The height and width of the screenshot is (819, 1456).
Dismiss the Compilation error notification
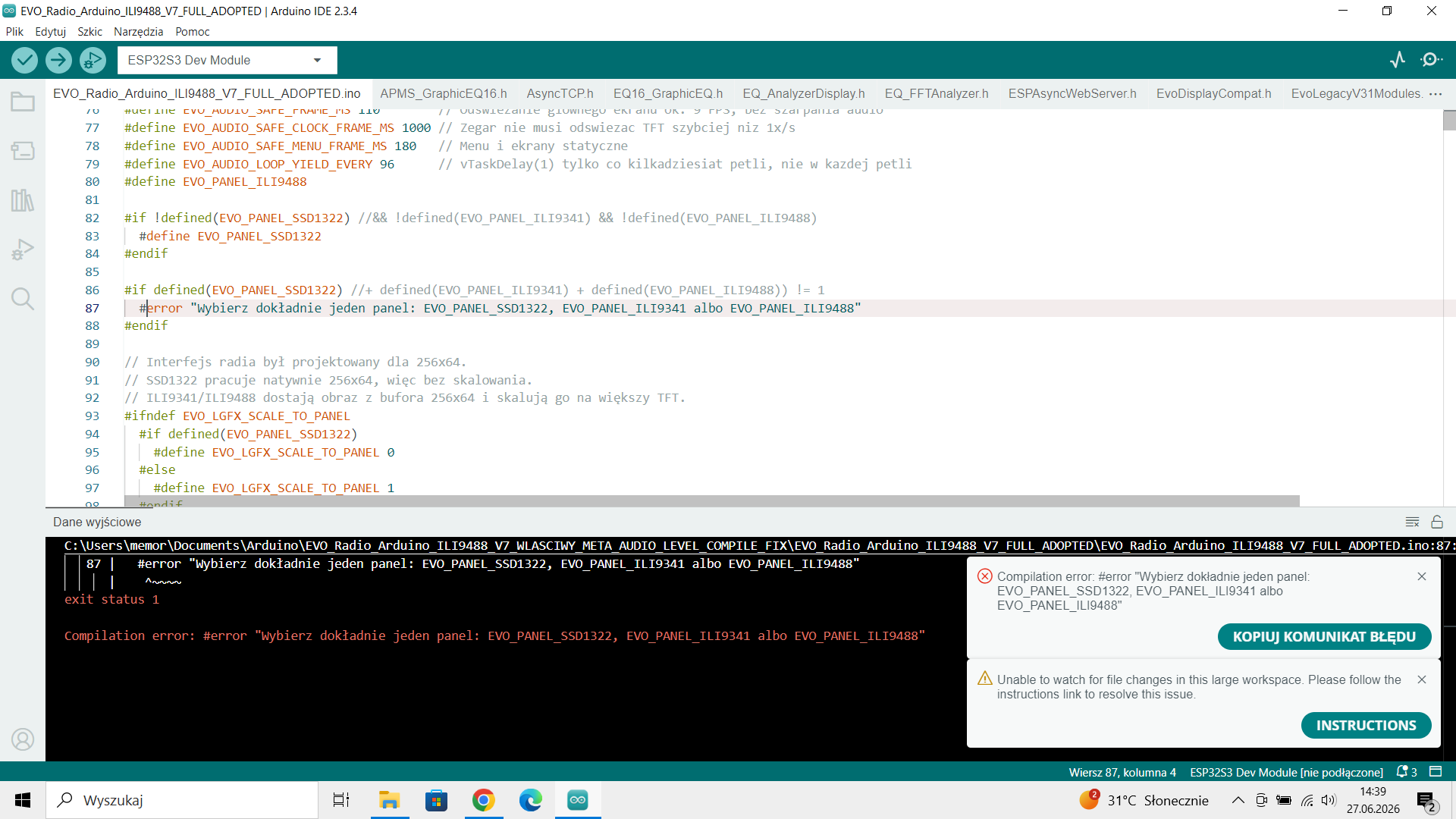click(1422, 577)
